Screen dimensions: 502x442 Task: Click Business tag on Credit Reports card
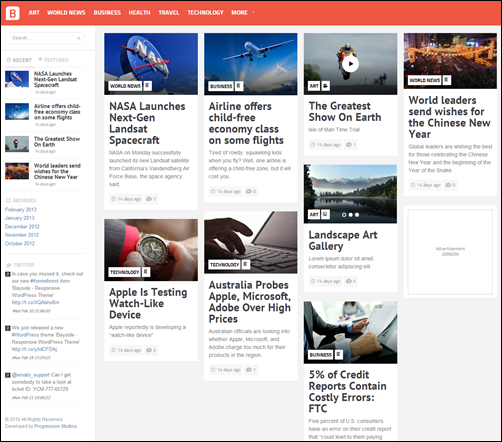(x=321, y=355)
